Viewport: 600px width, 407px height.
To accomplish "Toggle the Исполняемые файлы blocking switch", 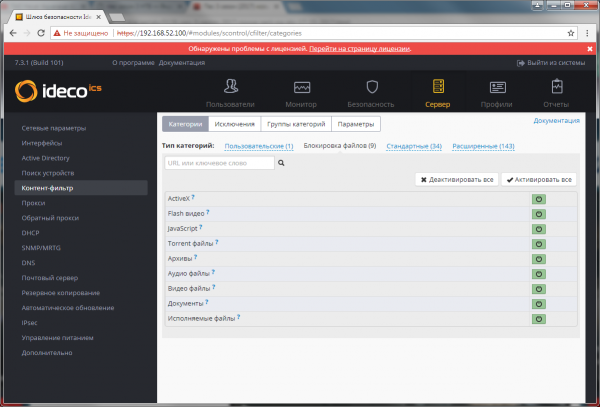I will point(538,318).
